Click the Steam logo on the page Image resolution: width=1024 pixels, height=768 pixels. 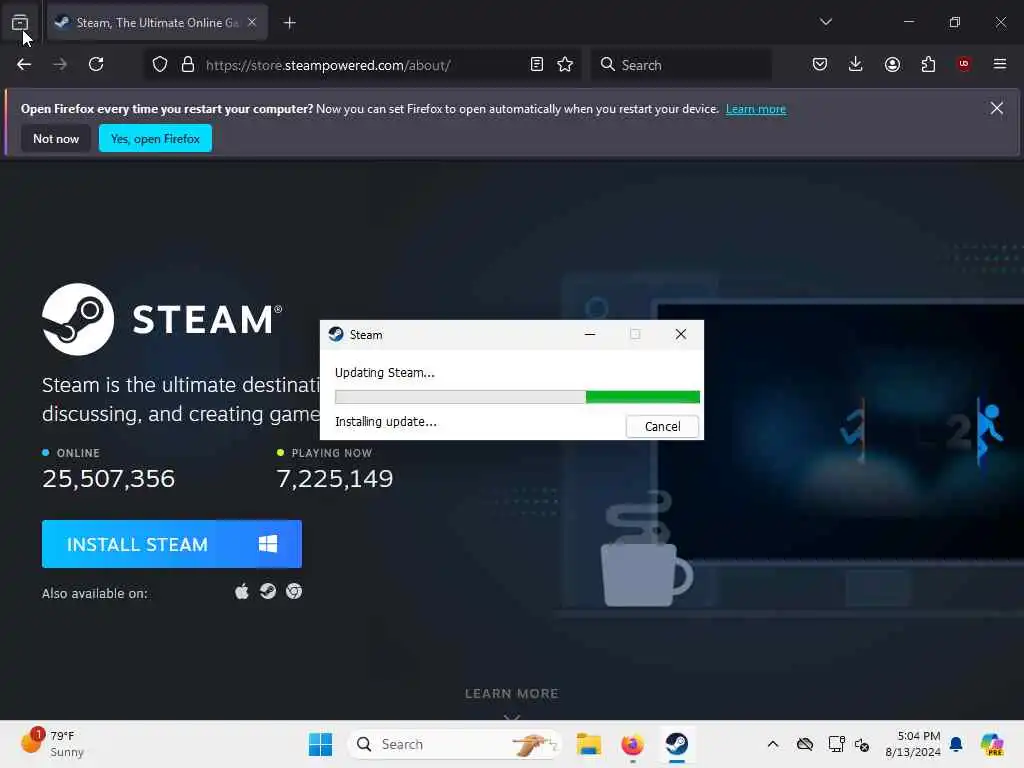tap(162, 319)
